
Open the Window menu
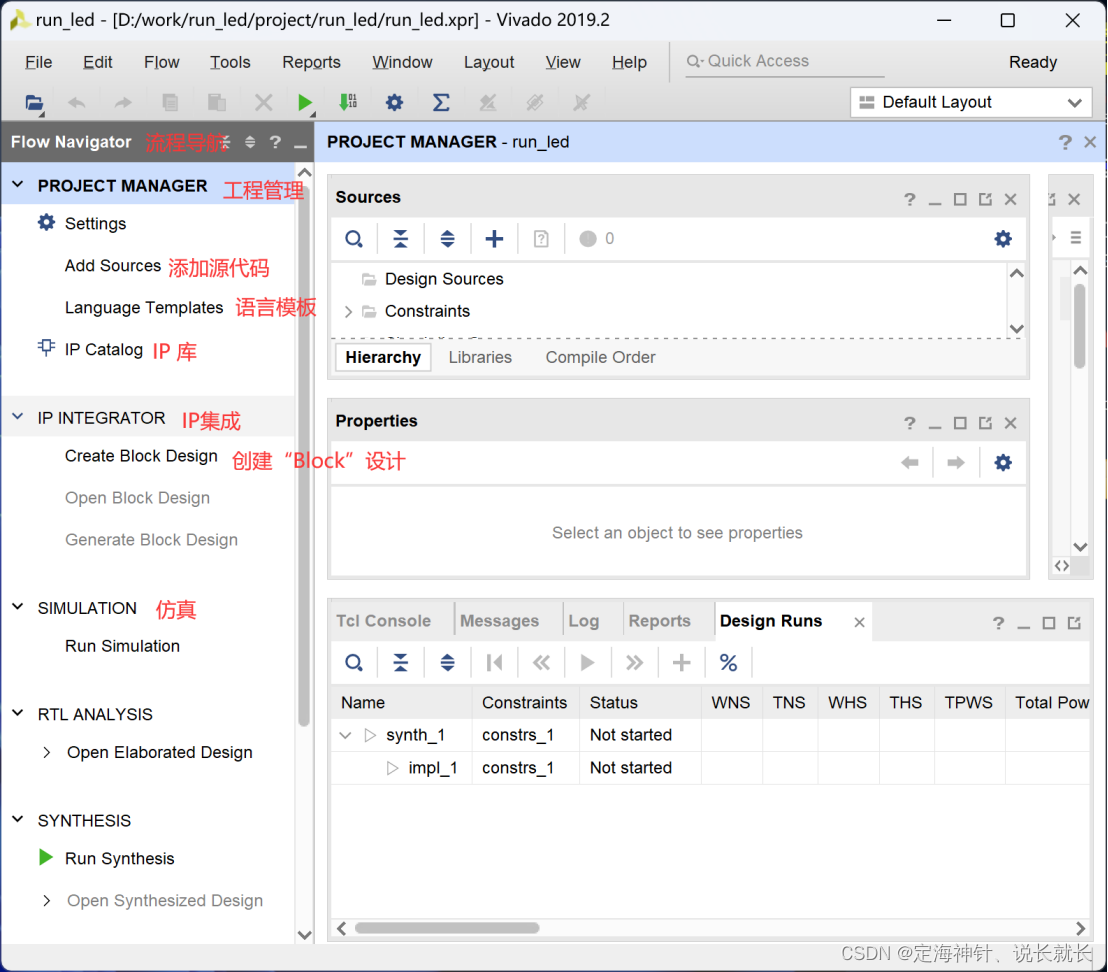pyautogui.click(x=402, y=62)
